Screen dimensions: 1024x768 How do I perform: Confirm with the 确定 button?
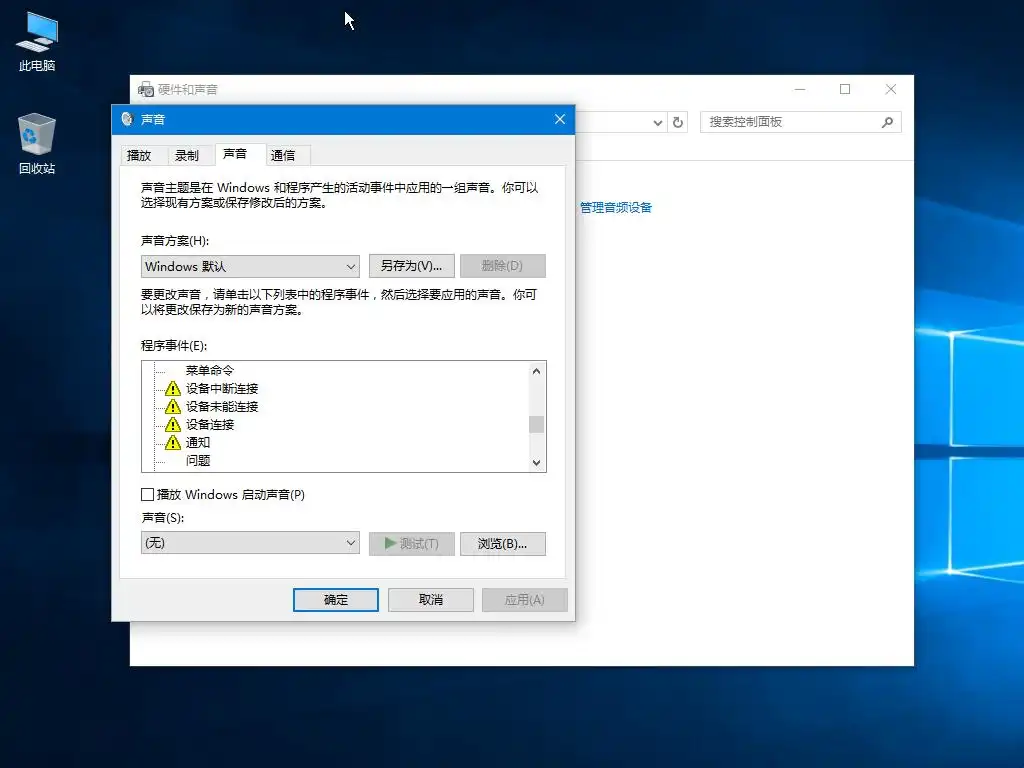click(x=336, y=600)
